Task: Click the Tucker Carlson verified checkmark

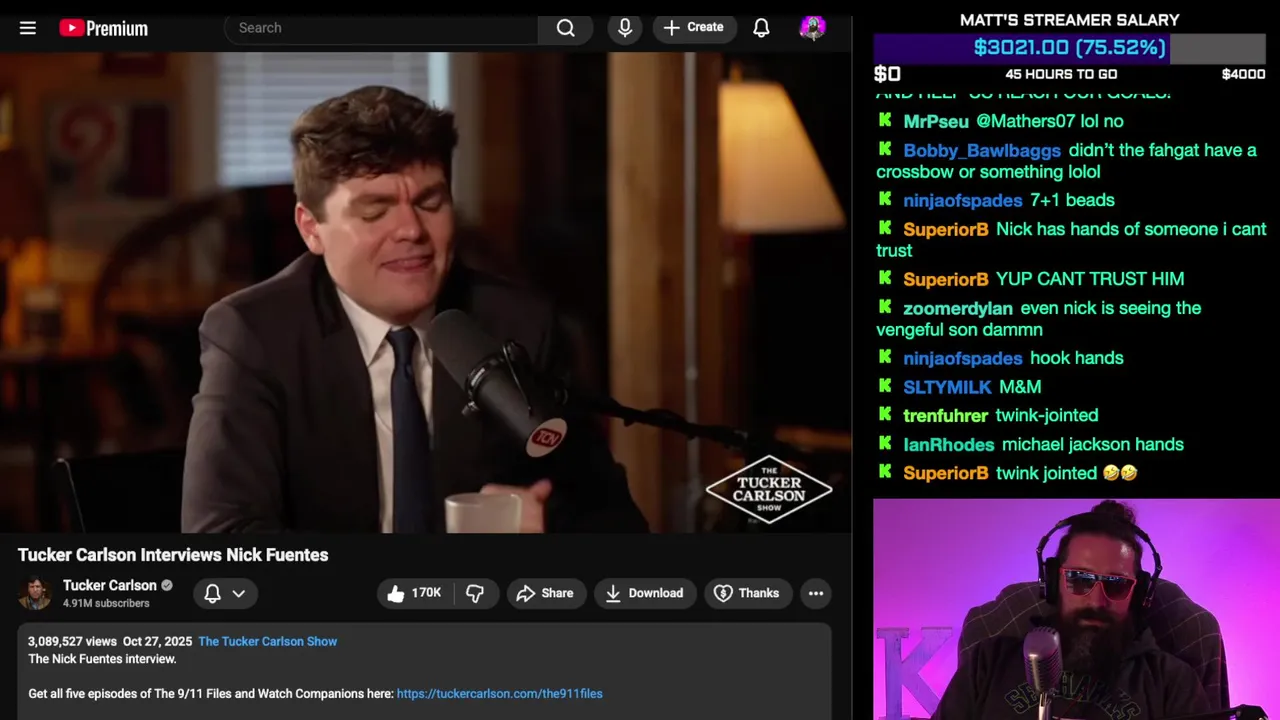Action: coord(167,586)
